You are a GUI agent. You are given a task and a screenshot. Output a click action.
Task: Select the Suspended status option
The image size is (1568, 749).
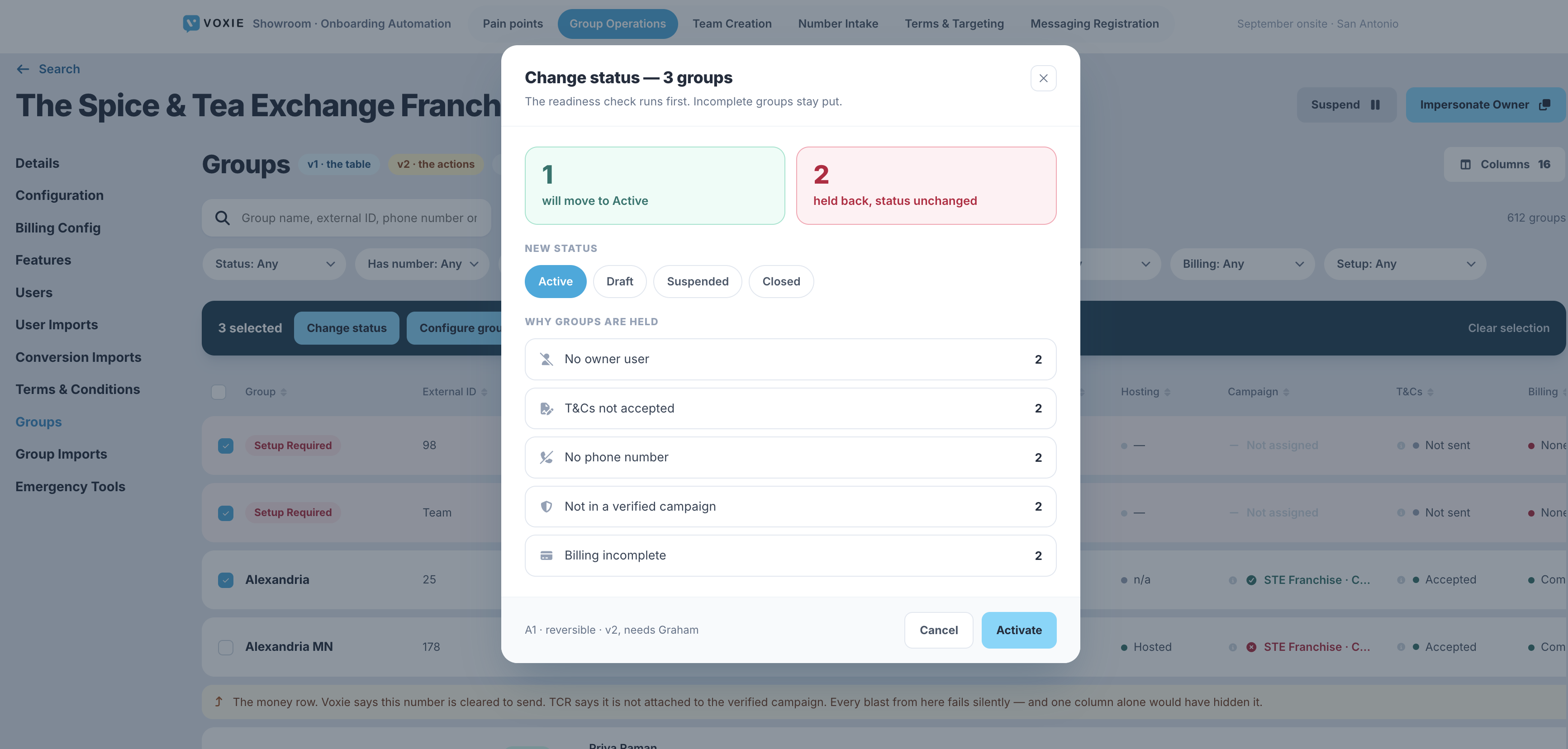pos(698,282)
